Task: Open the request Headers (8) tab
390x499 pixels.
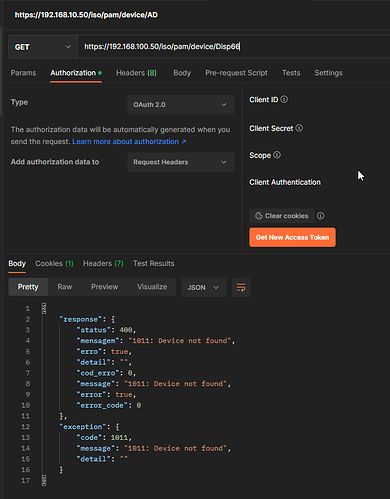Action: click(136, 73)
